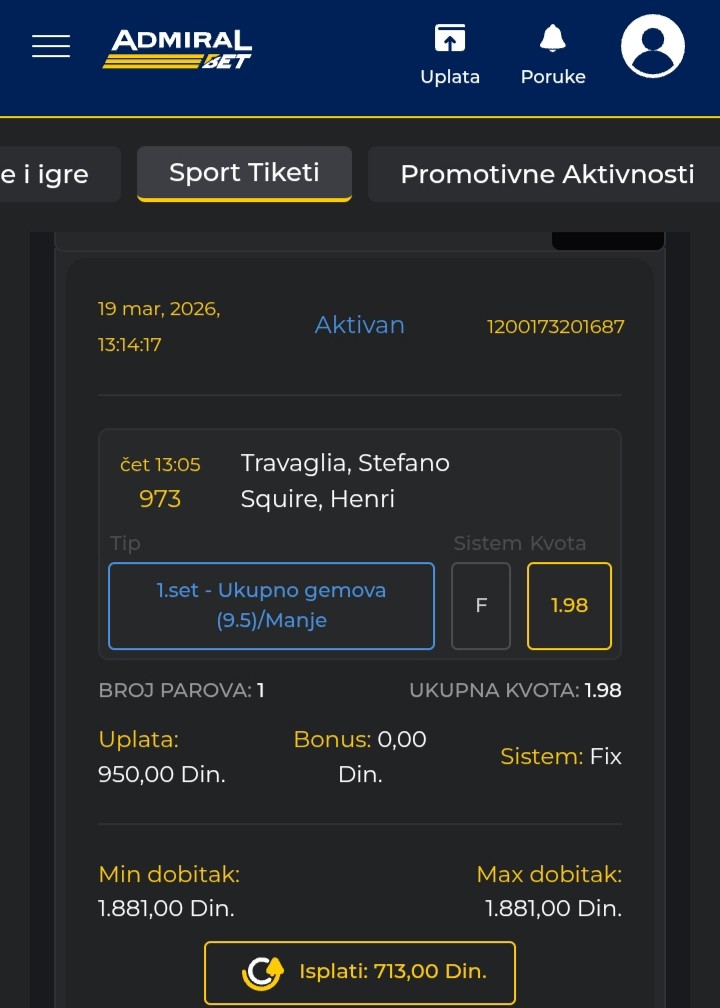
Task: Switch to Sport Tiketi tab
Action: 244,173
